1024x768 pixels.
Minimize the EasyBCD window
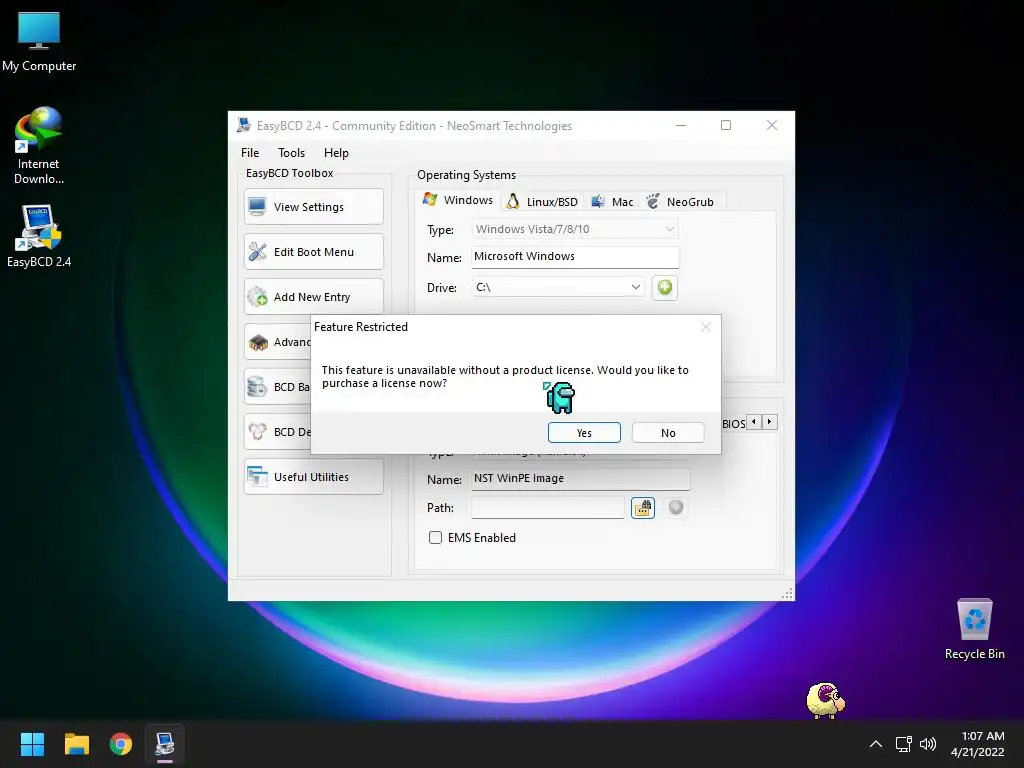pos(681,125)
